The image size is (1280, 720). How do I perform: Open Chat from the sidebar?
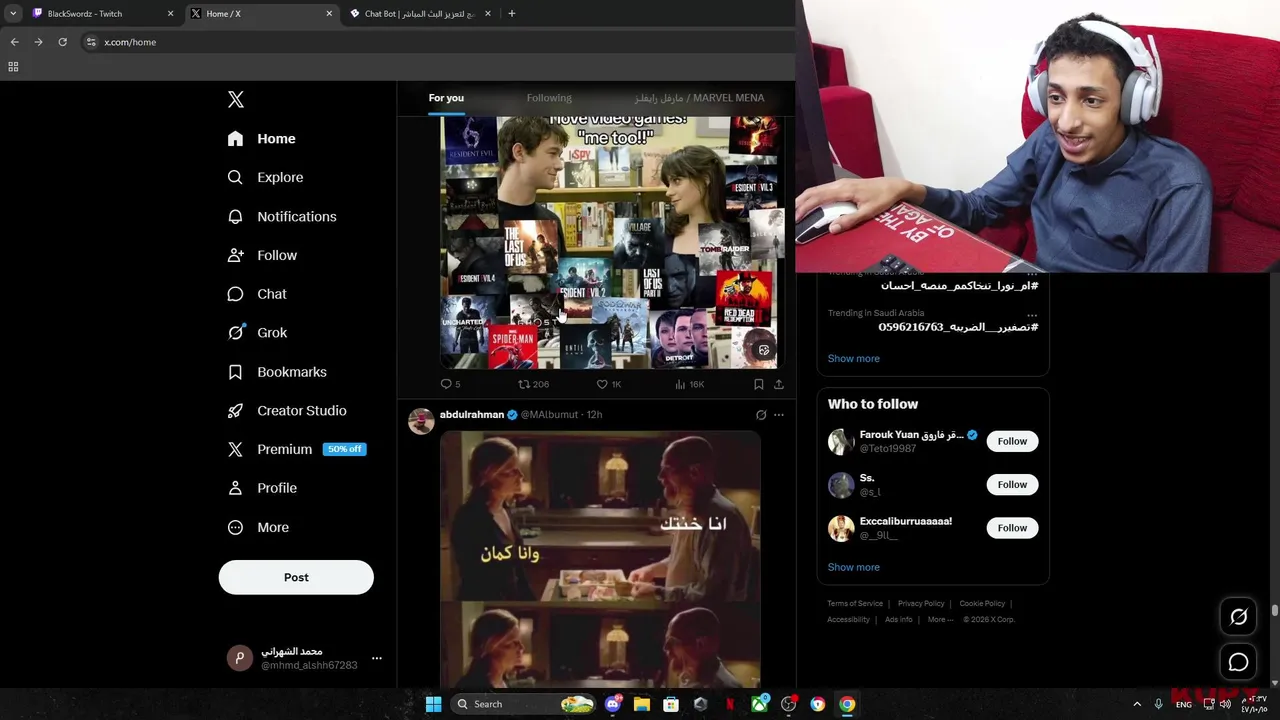coord(257,294)
